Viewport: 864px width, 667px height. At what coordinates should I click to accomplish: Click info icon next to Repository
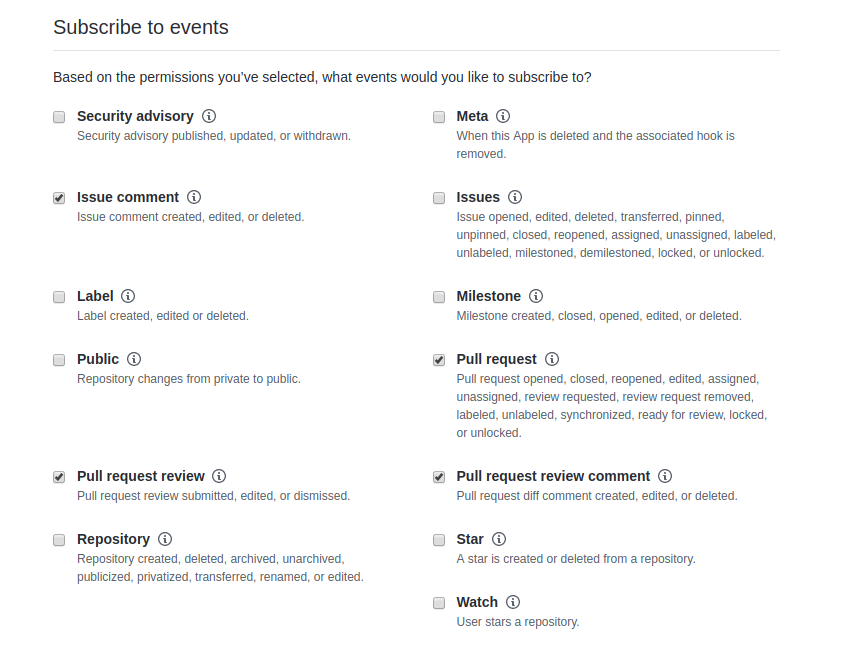165,539
